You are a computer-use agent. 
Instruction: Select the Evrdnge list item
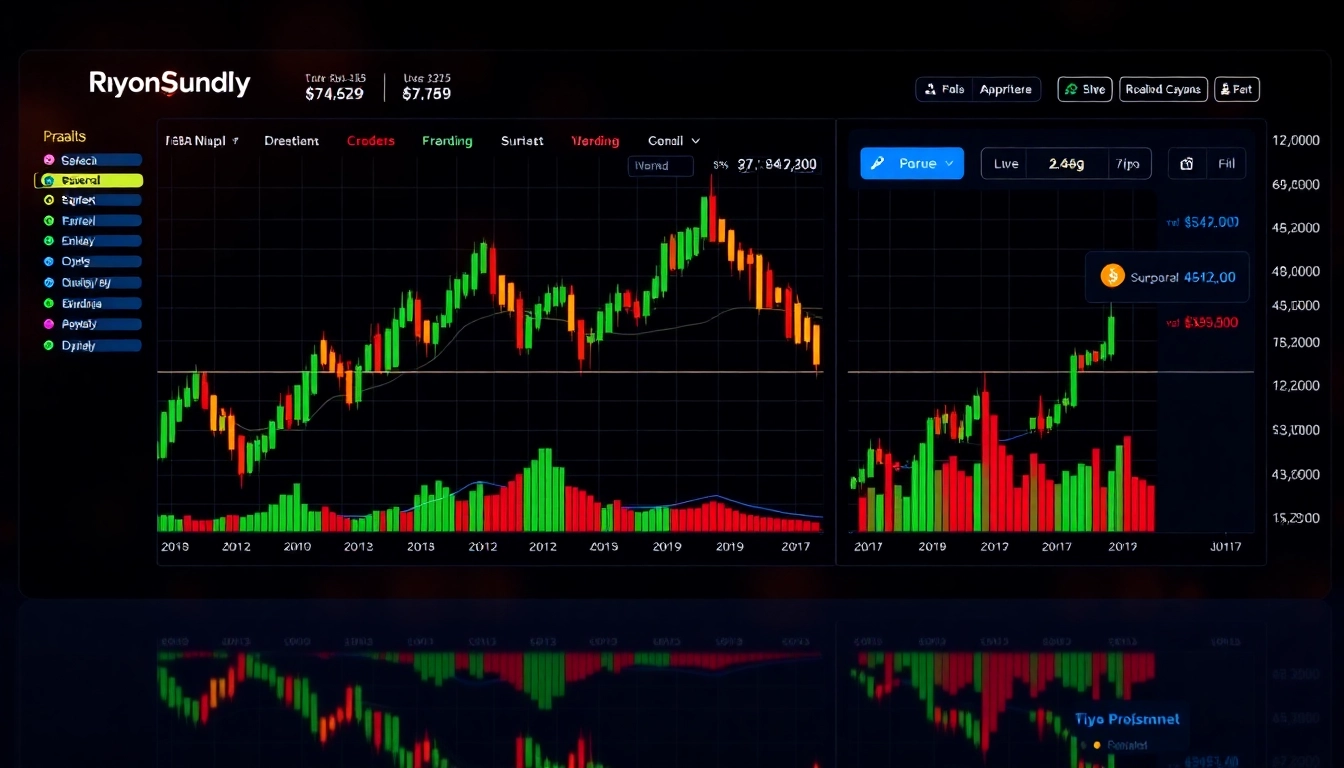[92, 303]
